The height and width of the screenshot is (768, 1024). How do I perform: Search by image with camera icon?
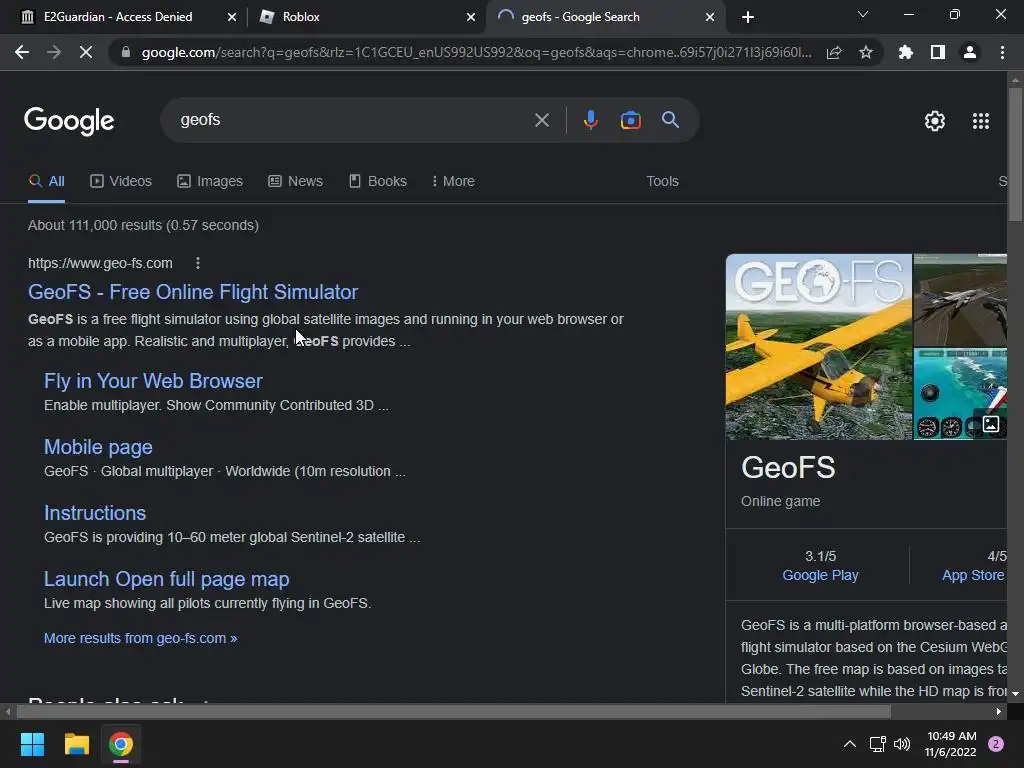[x=631, y=120]
